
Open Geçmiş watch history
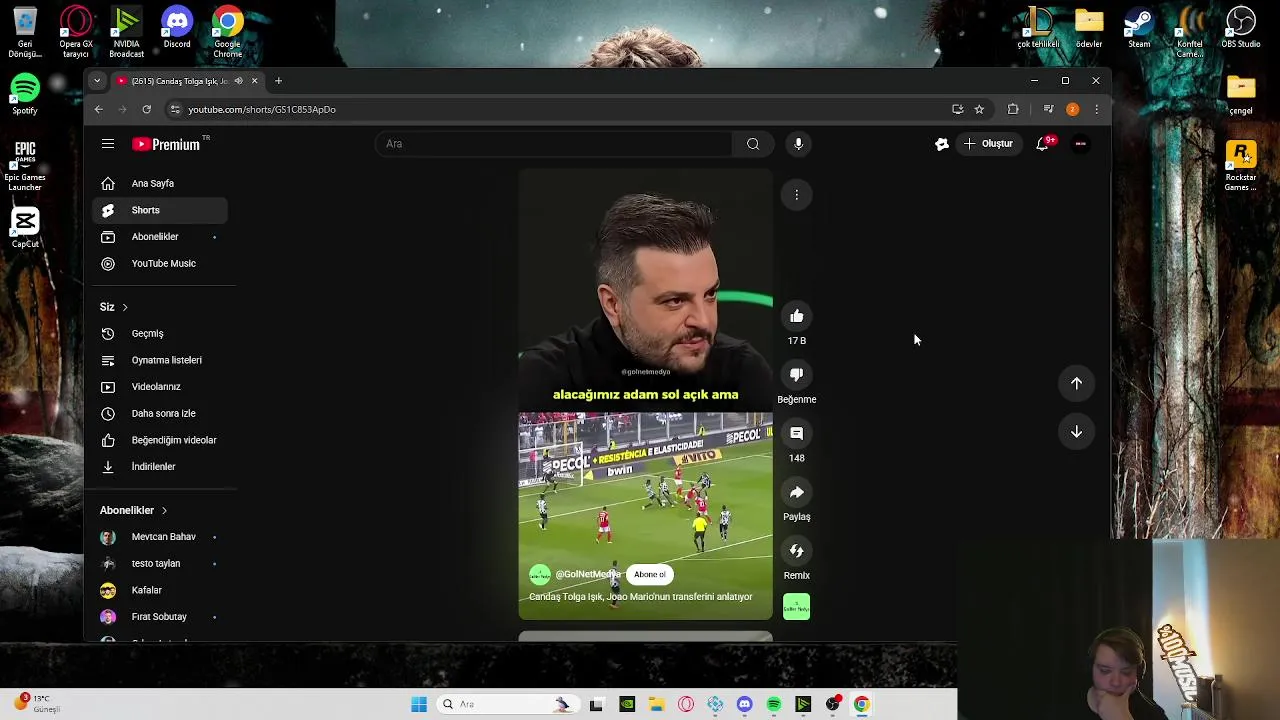coord(160,334)
